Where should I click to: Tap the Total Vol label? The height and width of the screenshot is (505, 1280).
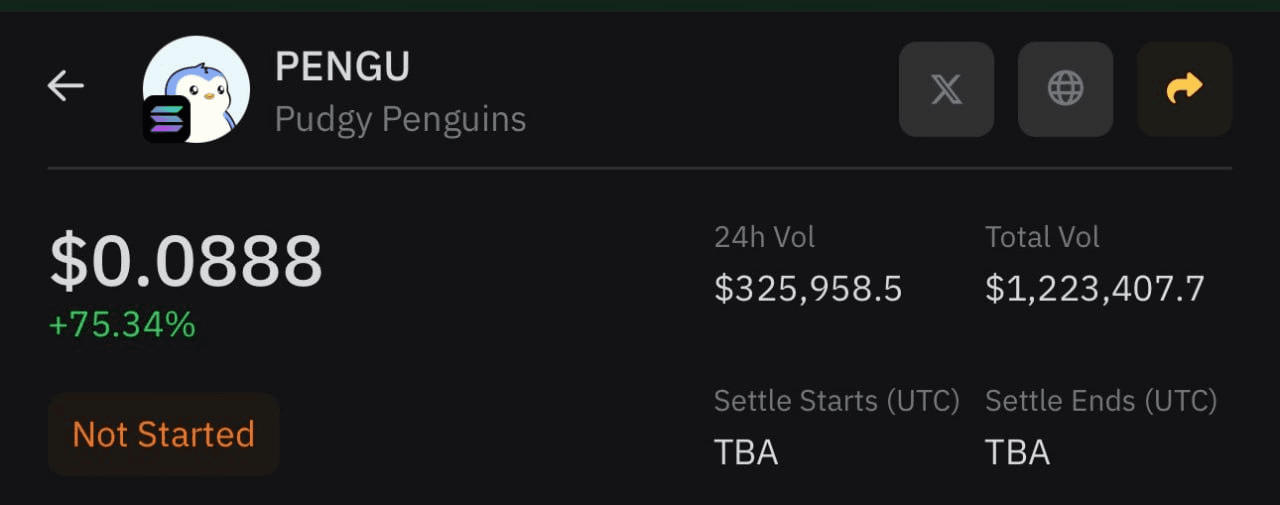[1042, 237]
